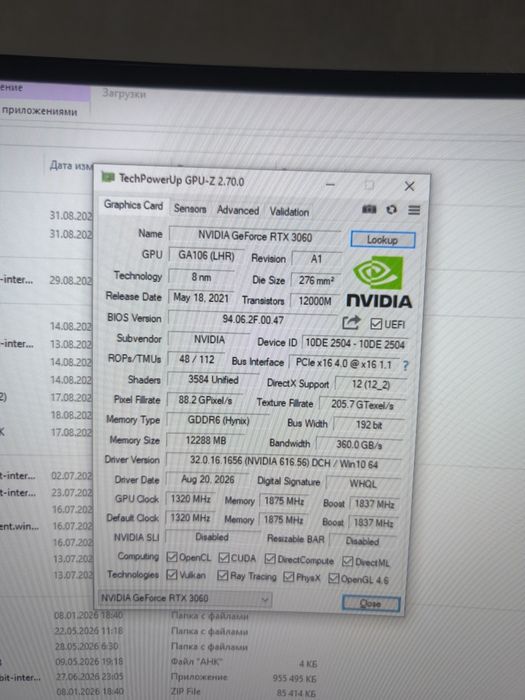The image size is (525, 700).
Task: Click the NVIDIA logo in GPU-Z
Action: coord(379,282)
